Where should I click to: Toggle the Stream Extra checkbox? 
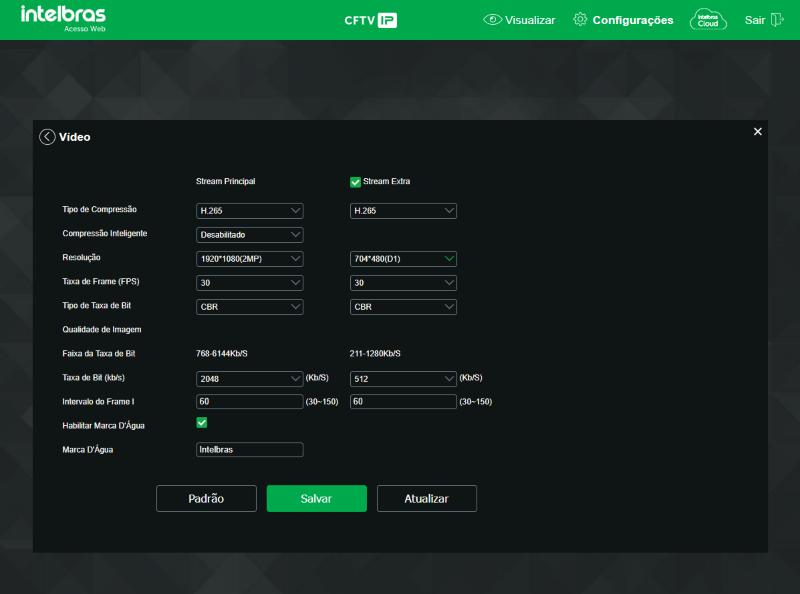(355, 182)
